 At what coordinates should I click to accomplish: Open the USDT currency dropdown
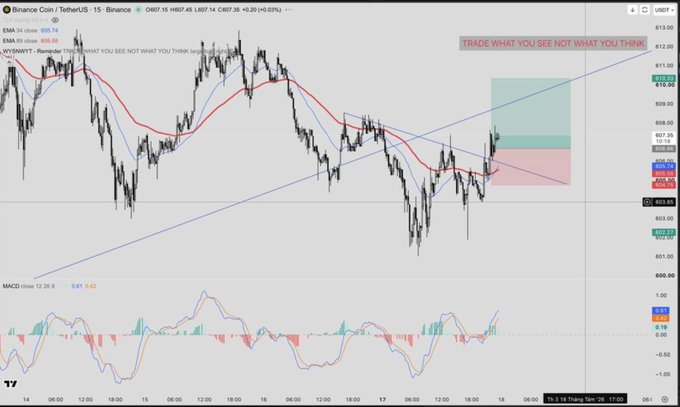click(x=664, y=10)
